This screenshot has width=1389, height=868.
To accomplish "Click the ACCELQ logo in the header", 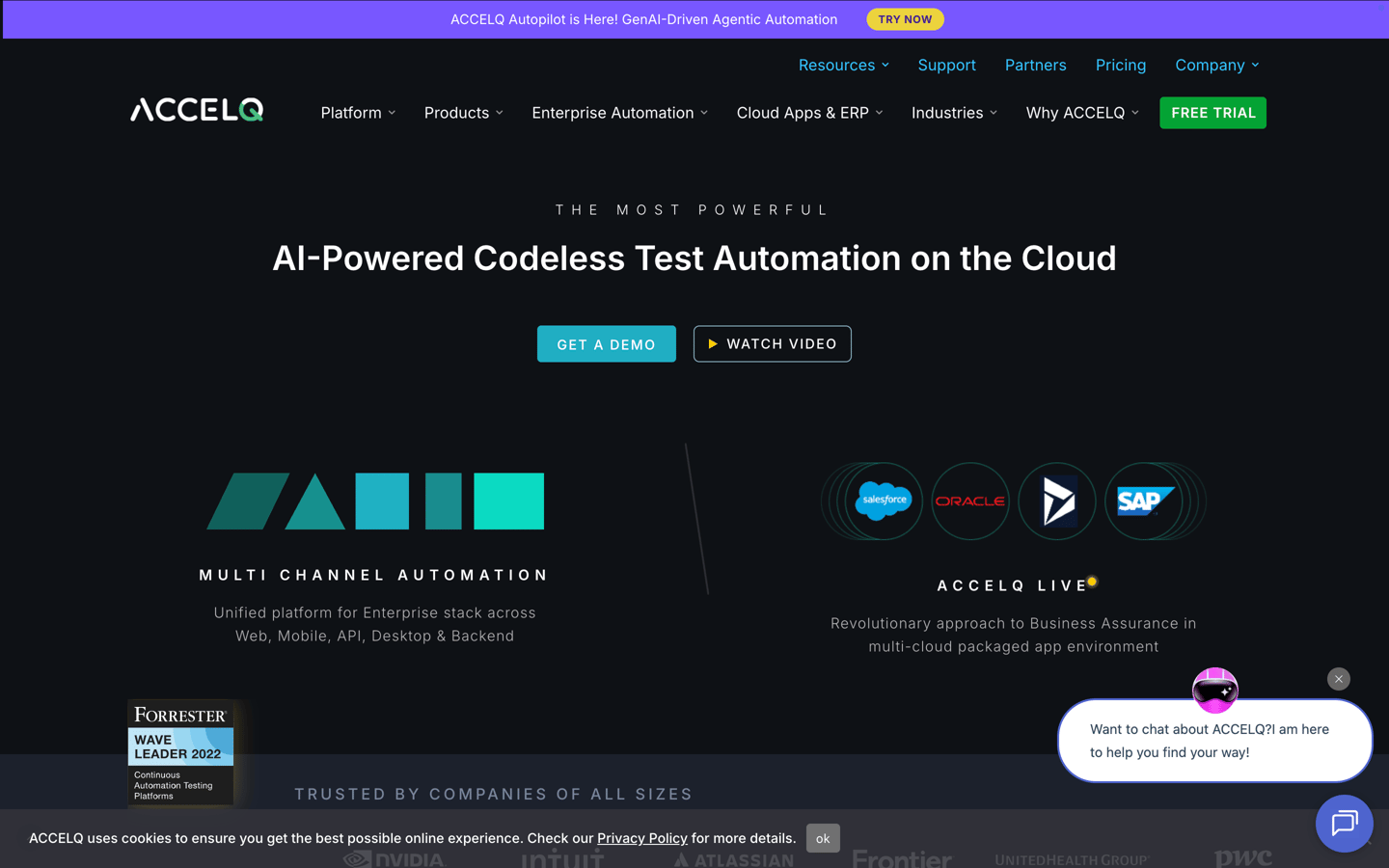I will click(x=196, y=110).
